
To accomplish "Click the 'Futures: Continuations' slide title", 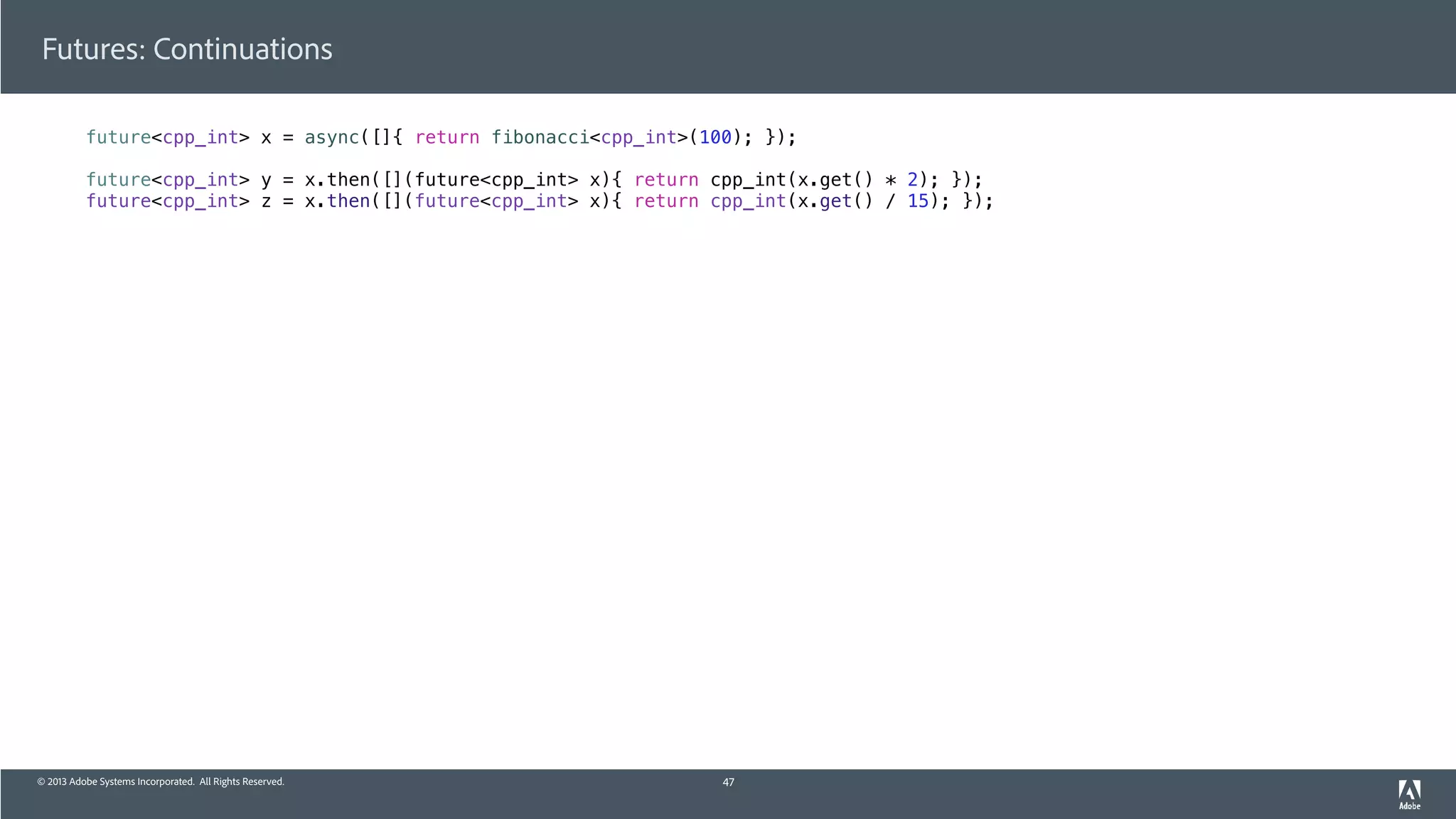I will pyautogui.click(x=187, y=49).
